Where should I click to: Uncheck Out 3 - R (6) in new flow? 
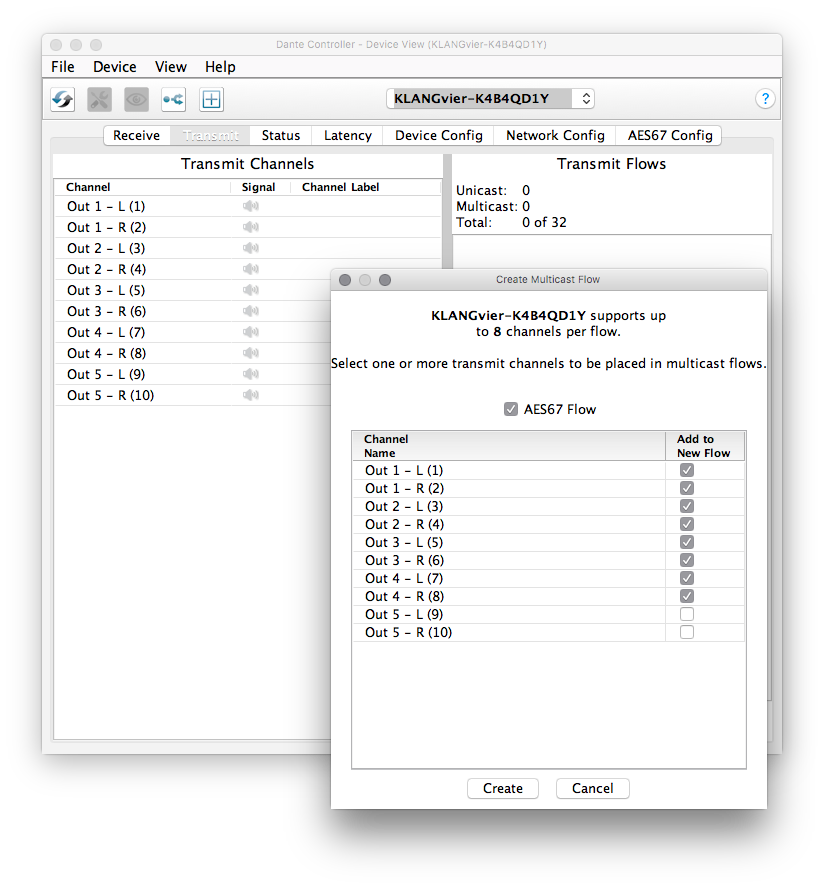[x=687, y=560]
